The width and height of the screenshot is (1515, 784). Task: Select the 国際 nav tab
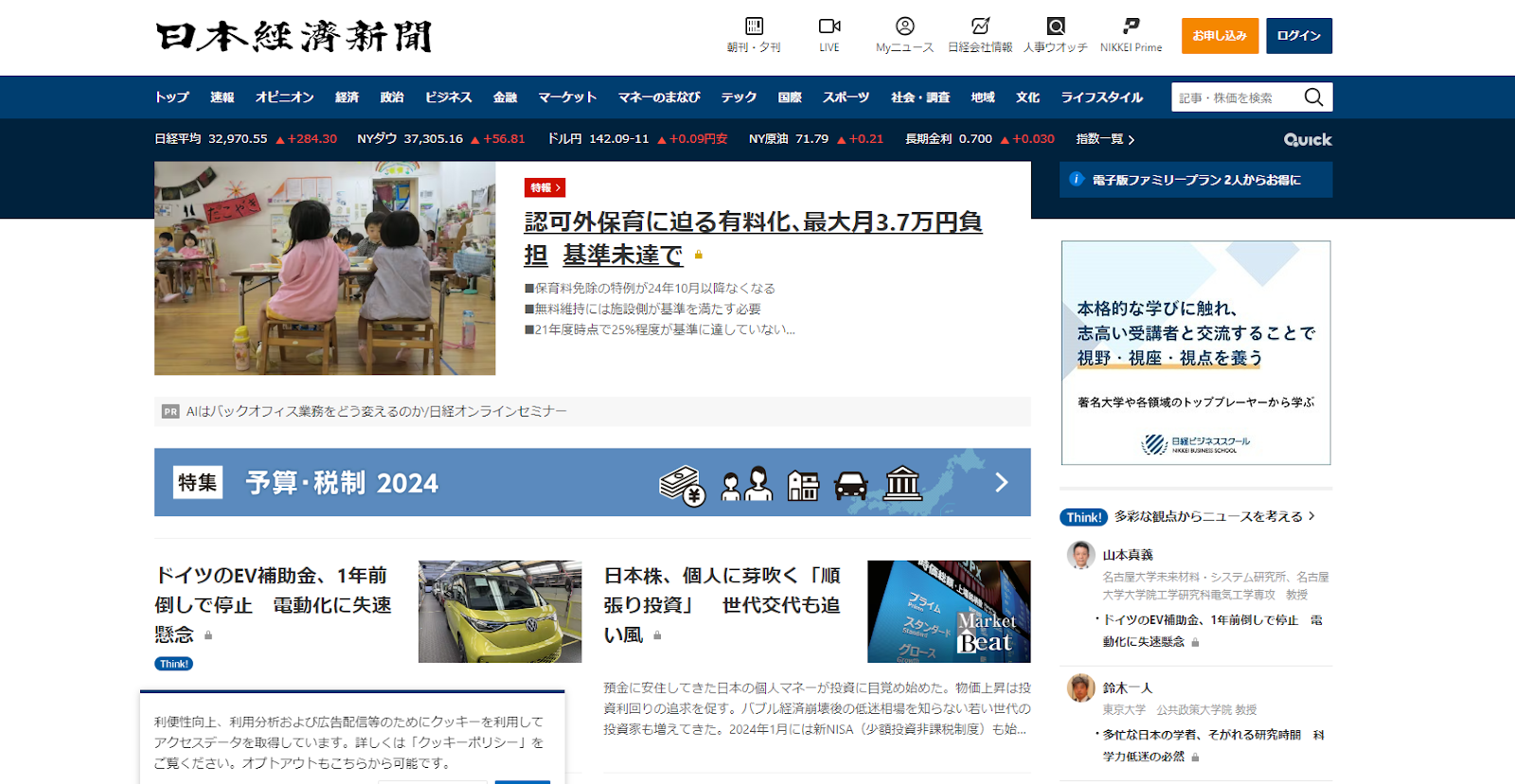[790, 98]
